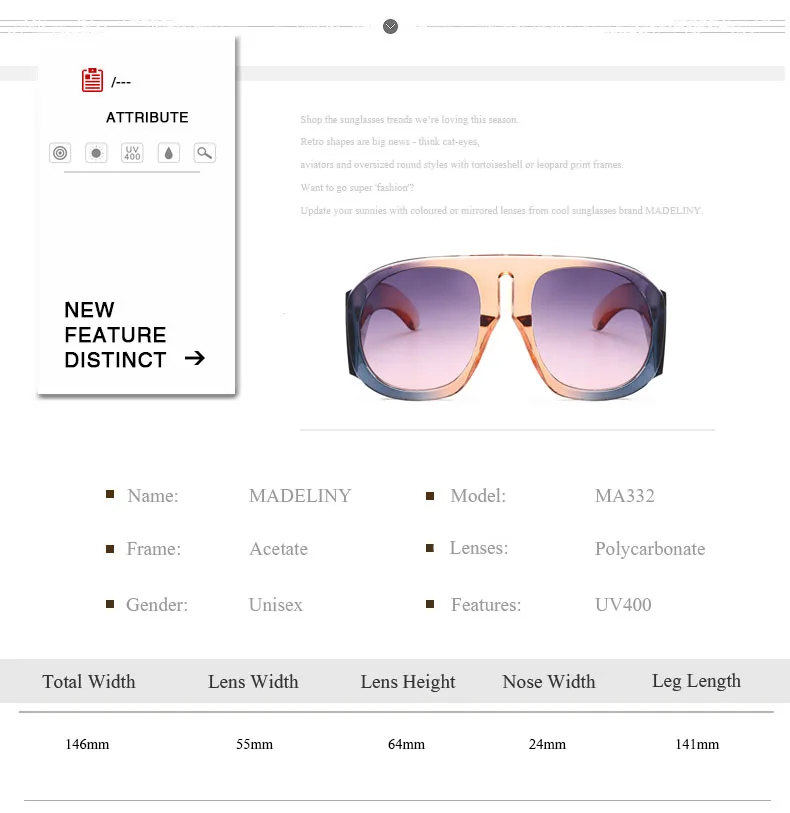The height and width of the screenshot is (813, 790).
Task: Click the 24mm nose width value
Action: tap(547, 745)
